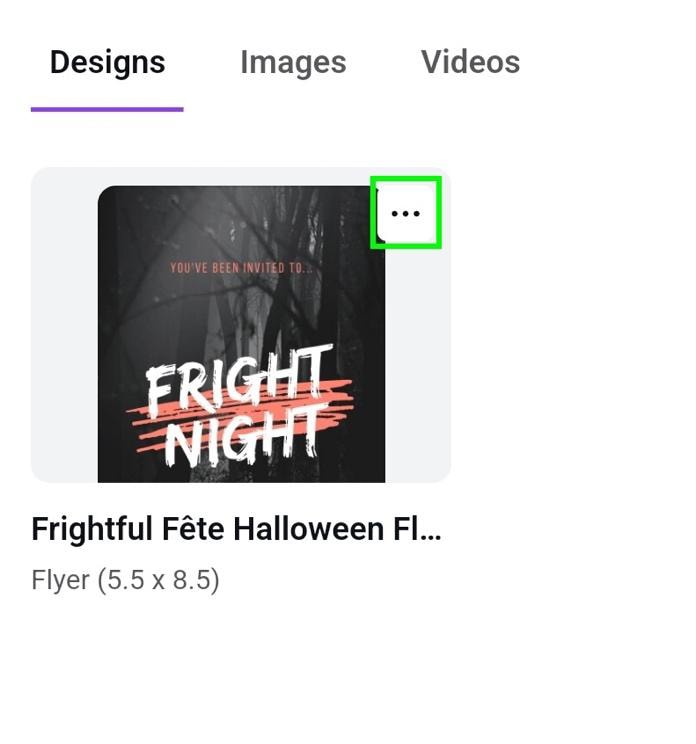This screenshot has height=744, width=696.
Task: Select the Designs tab
Action: point(108,62)
